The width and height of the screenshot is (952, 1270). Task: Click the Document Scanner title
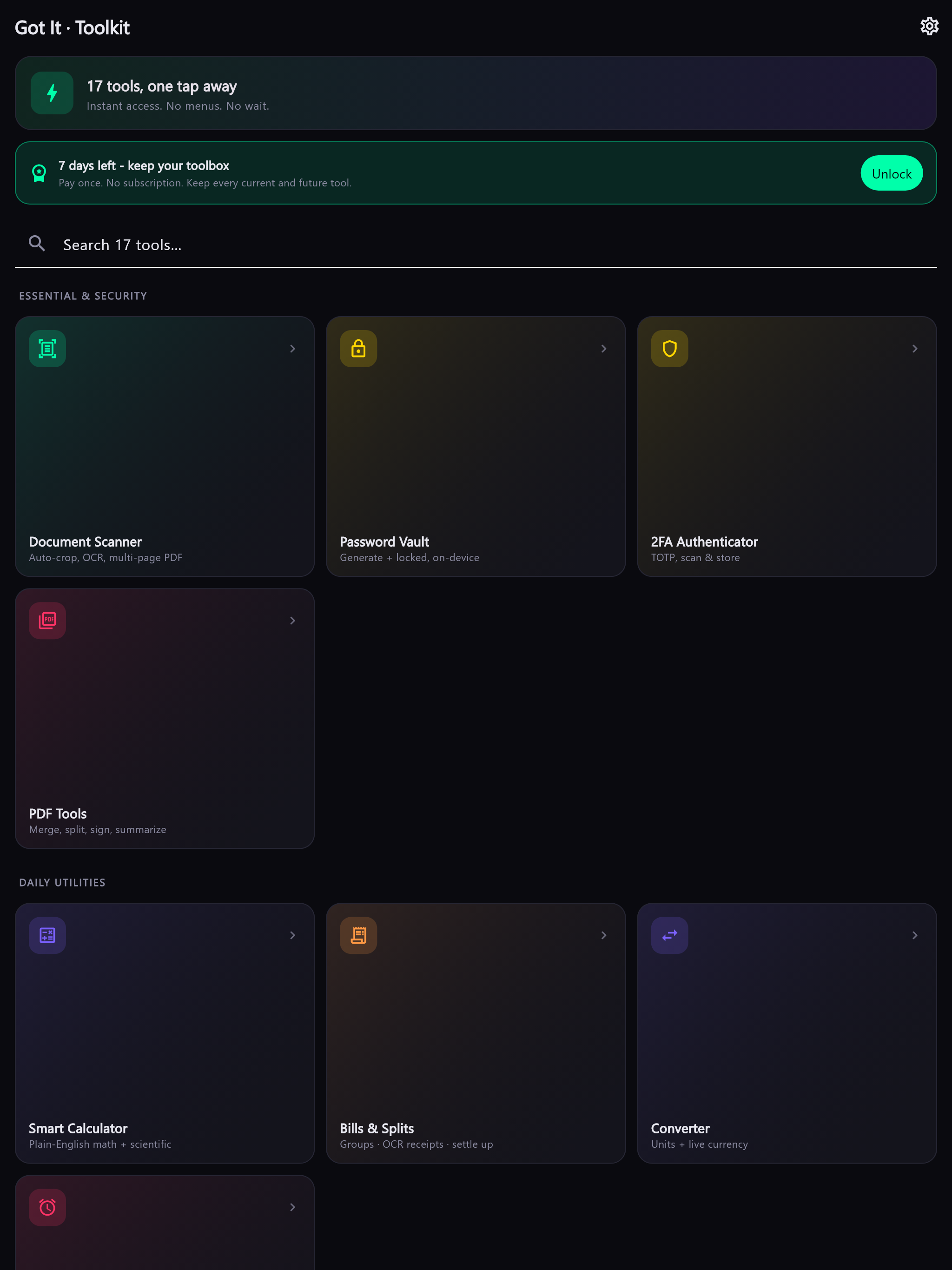click(85, 542)
